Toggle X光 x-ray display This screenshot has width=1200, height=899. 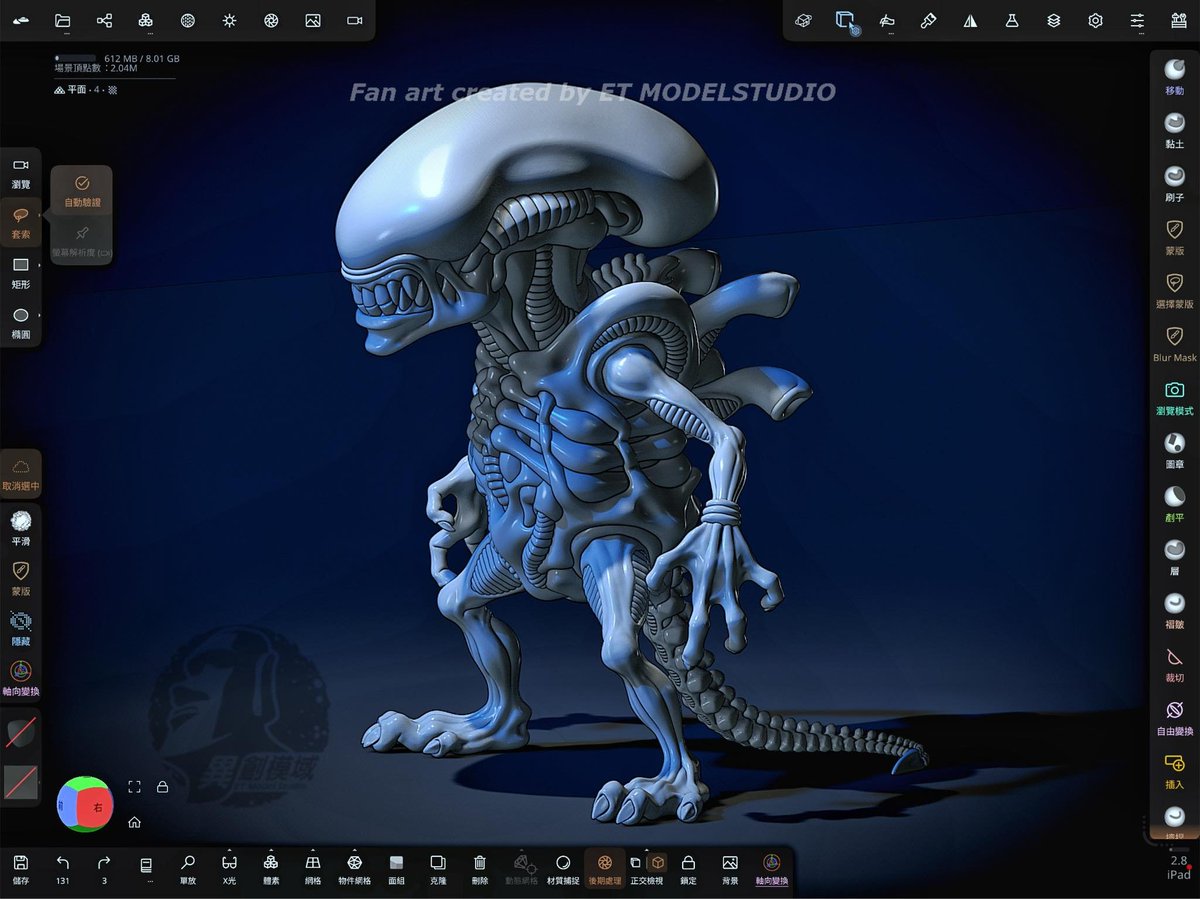[x=229, y=869]
